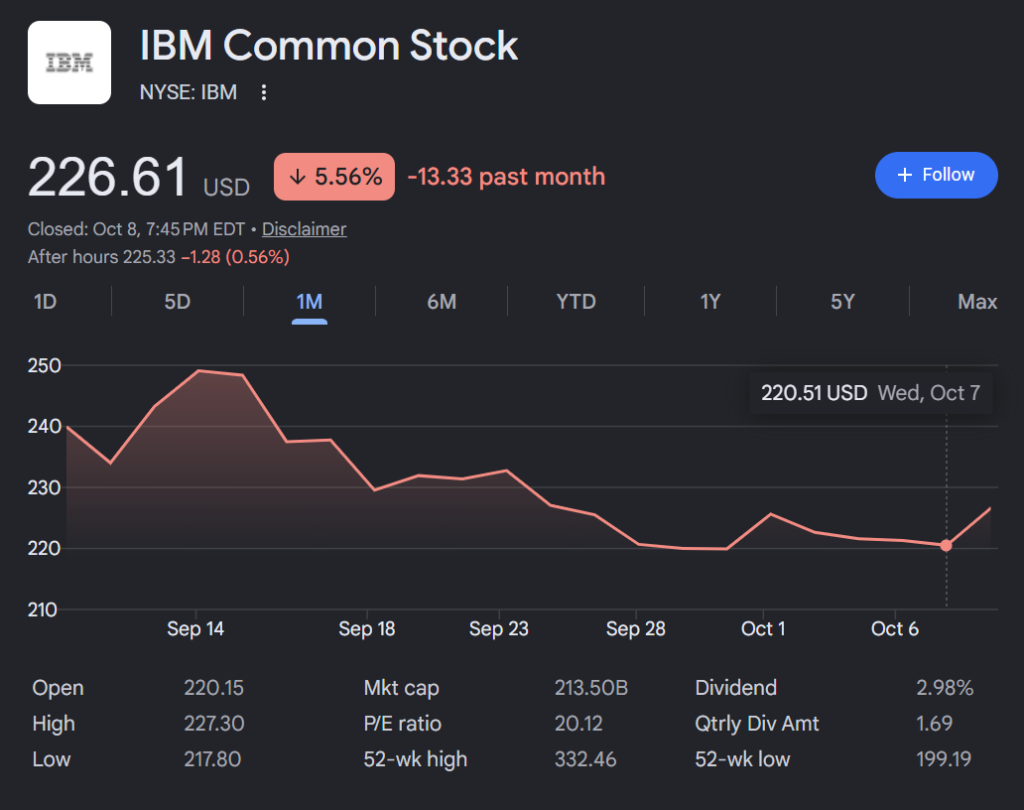Click the Sep 18 axis label

[366, 629]
